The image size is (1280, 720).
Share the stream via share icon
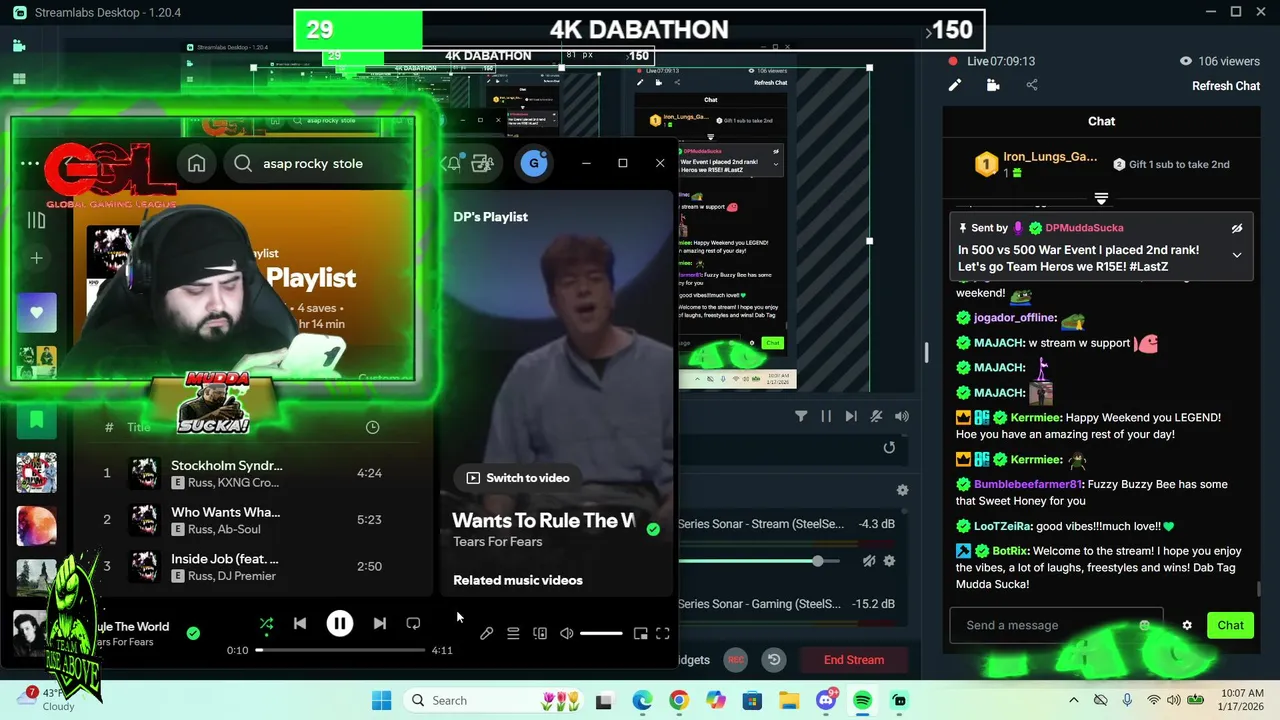(1032, 85)
